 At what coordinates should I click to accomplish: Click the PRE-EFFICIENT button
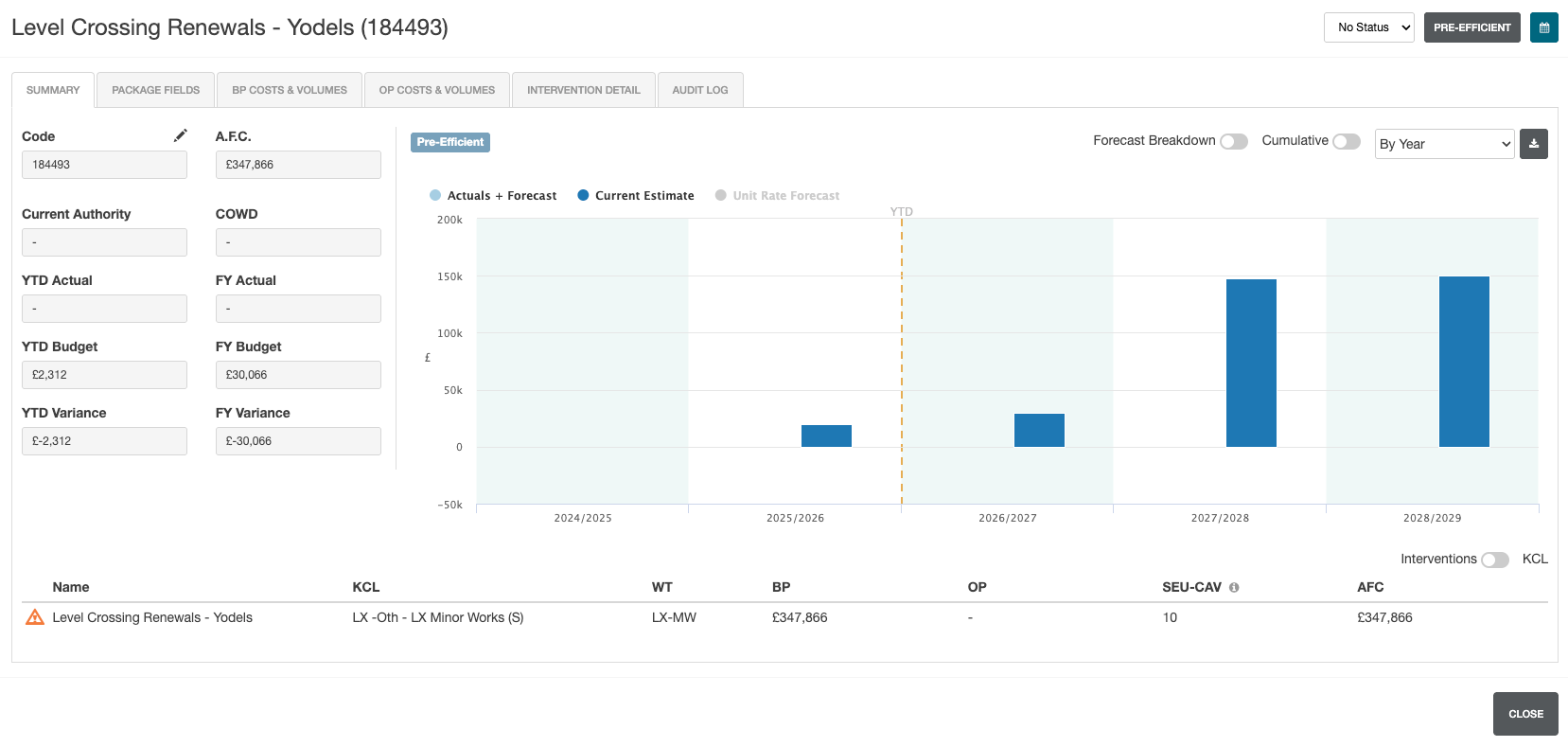1471,27
